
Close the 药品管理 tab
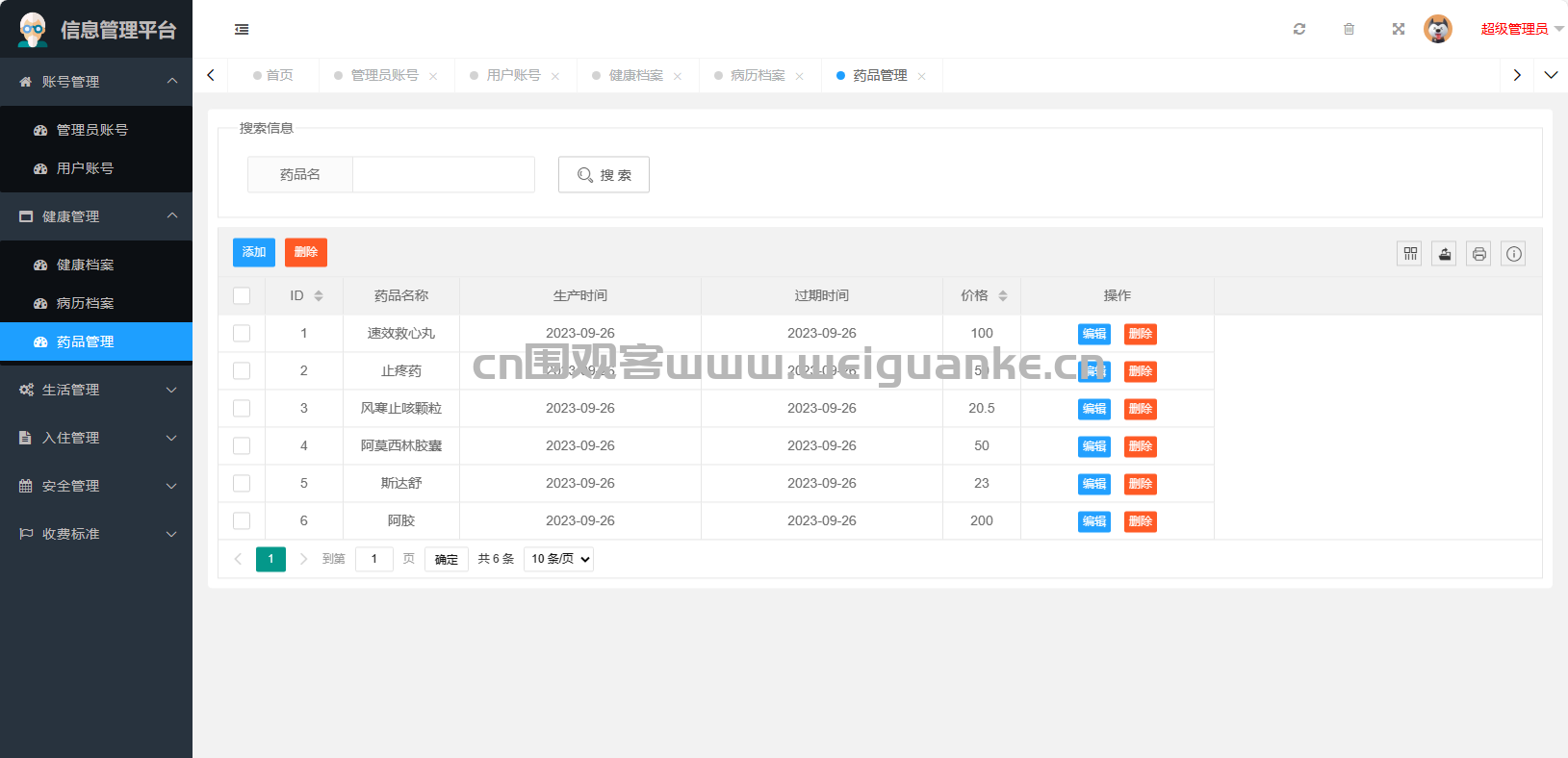pyautogui.click(x=922, y=76)
